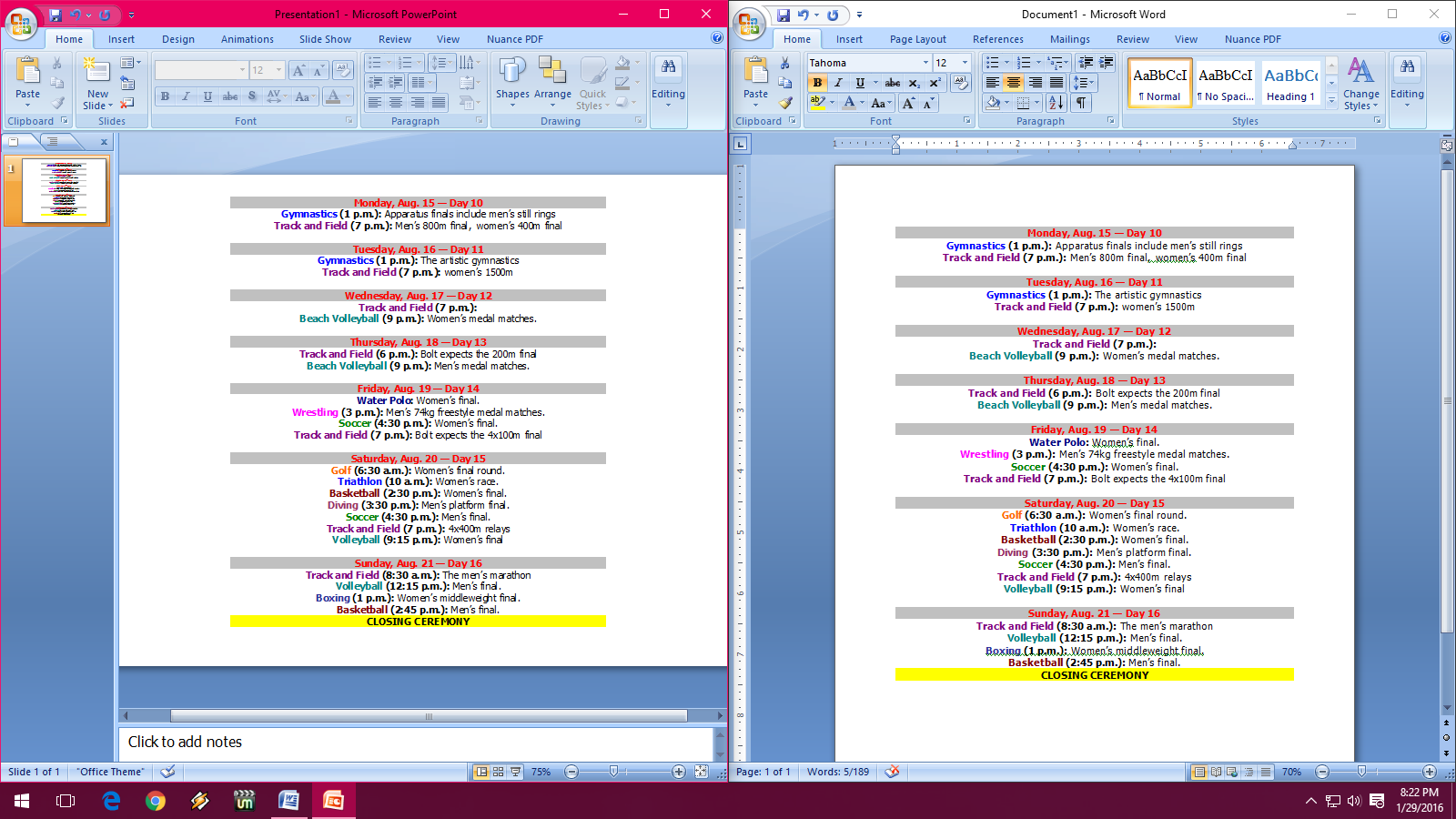Switch to the Animations ribbon tab in PowerPoint
Image resolution: width=1456 pixels, height=819 pixels.
247,39
